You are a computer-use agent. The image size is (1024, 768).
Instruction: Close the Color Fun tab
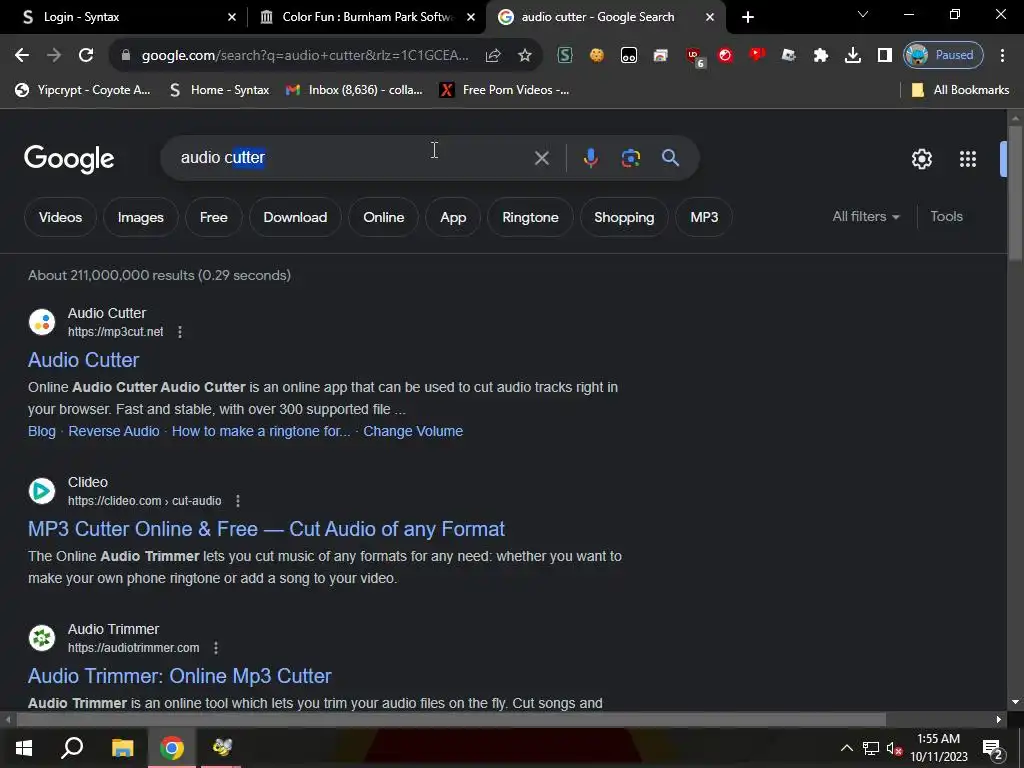(x=471, y=17)
